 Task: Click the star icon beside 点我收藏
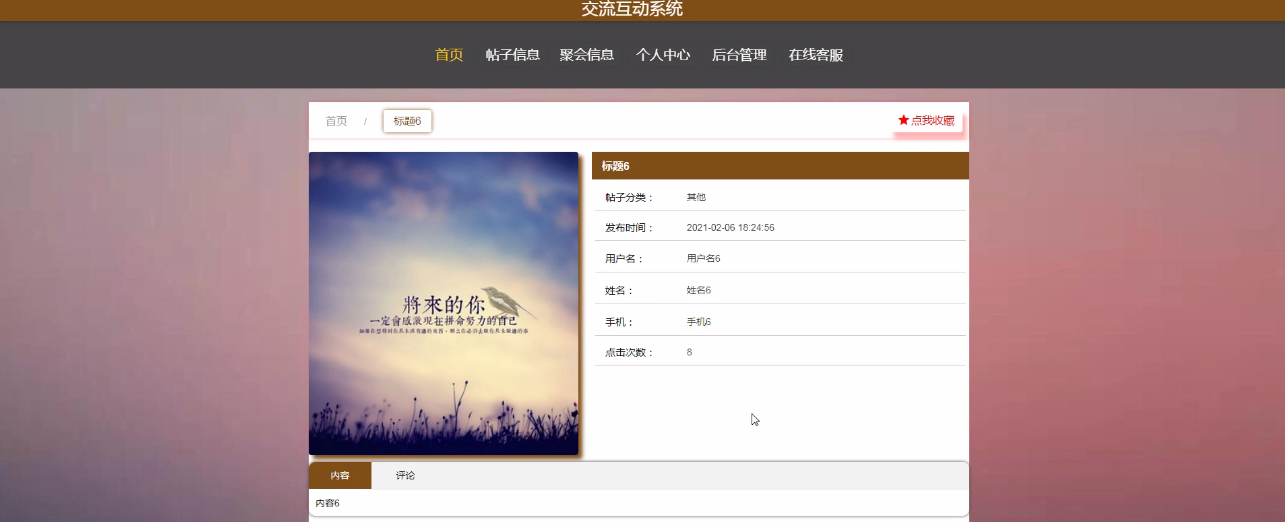(x=903, y=120)
